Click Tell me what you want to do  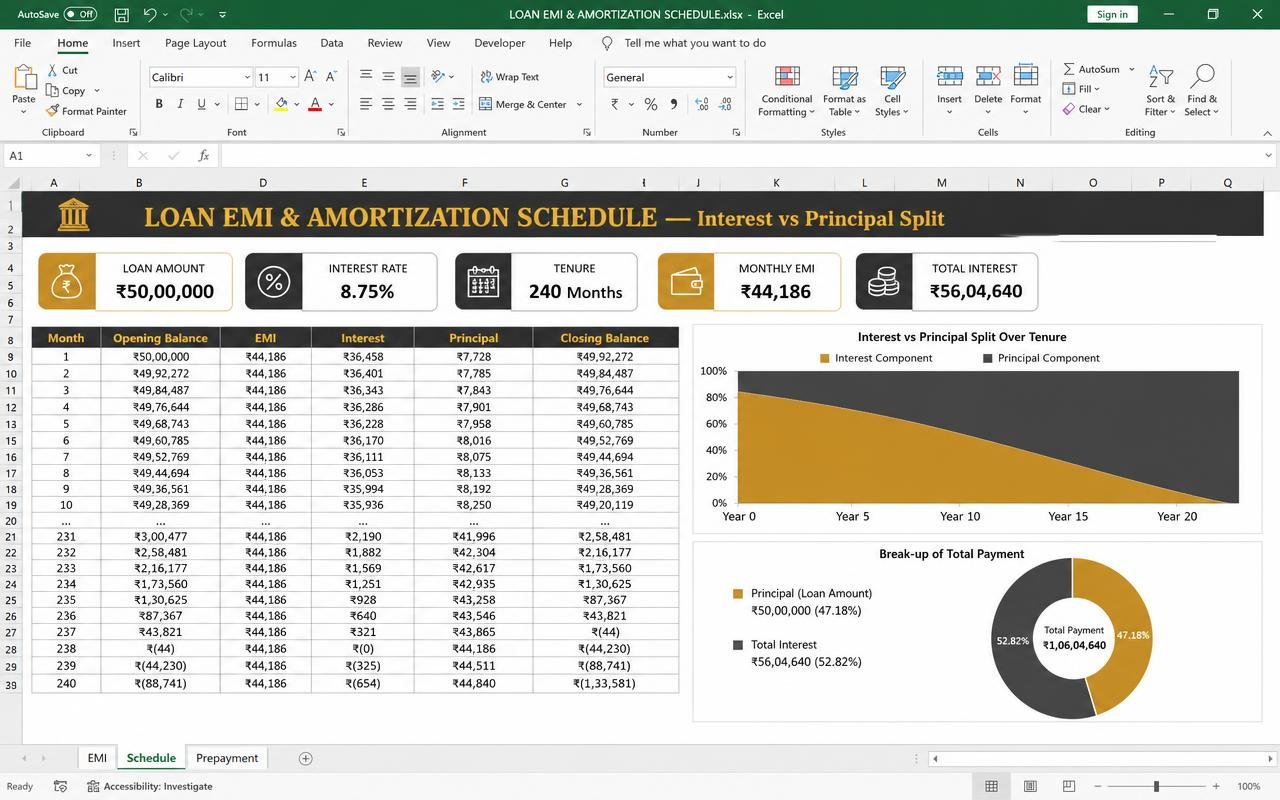tap(695, 43)
